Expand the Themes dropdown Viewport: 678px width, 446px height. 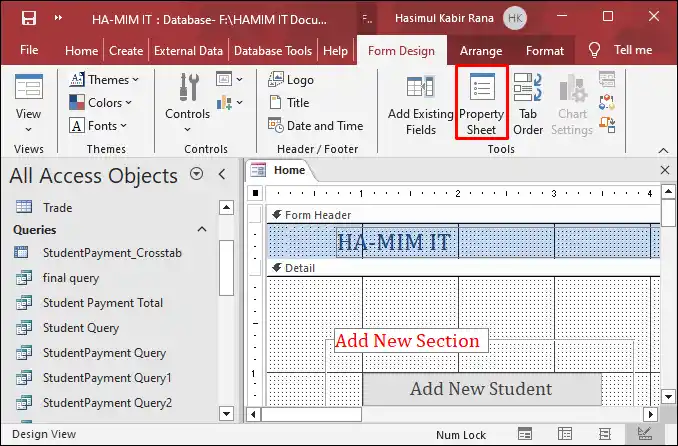104,80
